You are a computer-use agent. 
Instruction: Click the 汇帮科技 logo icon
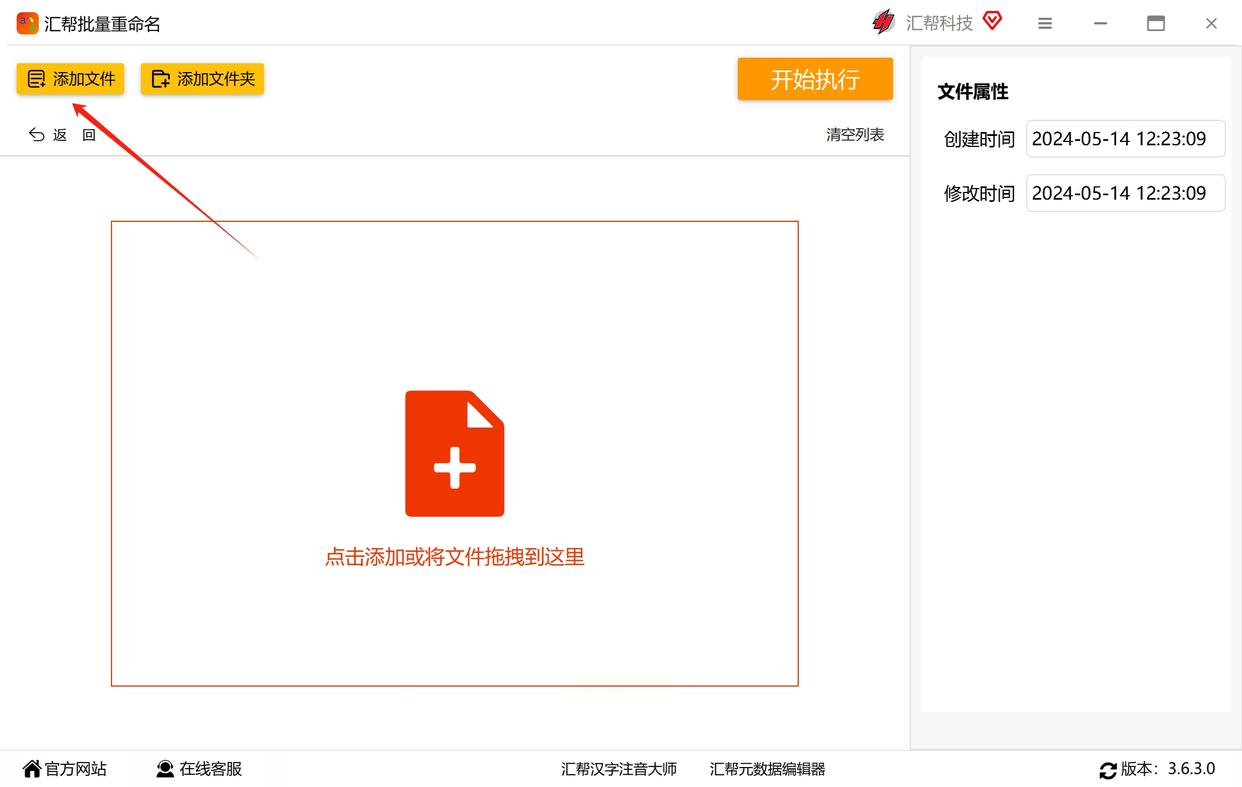click(x=883, y=22)
